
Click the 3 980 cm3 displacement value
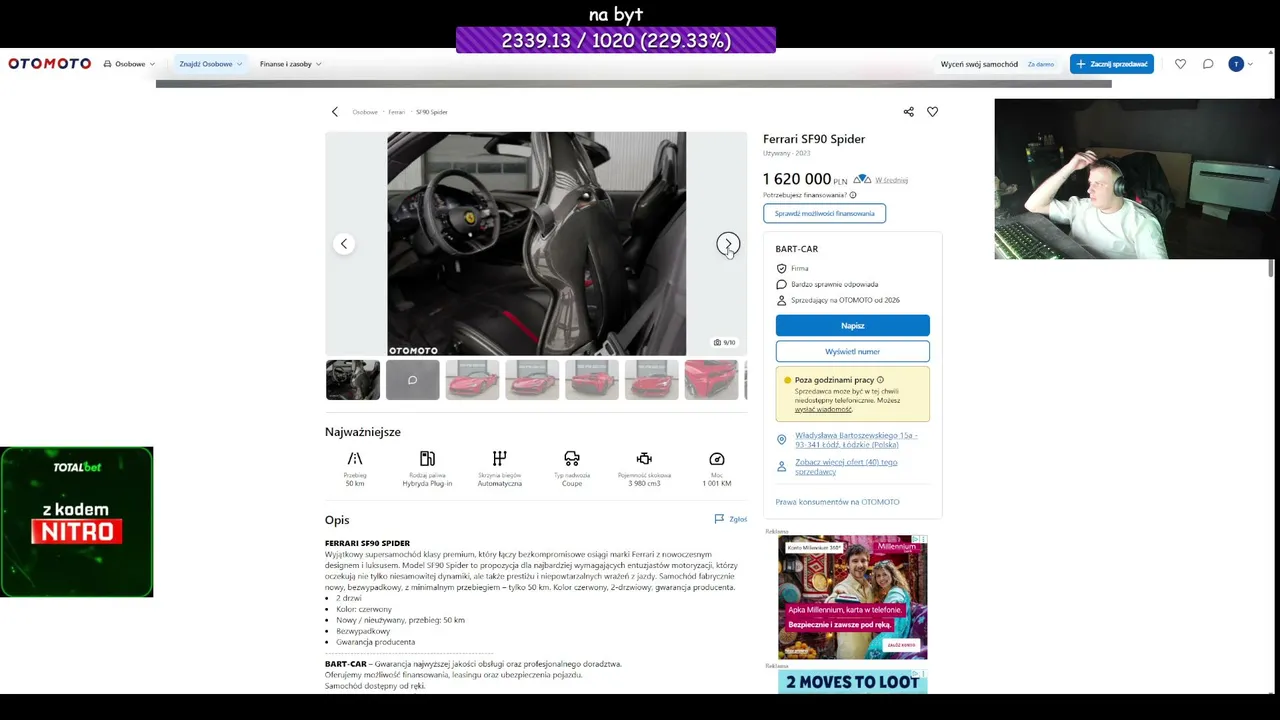click(644, 484)
